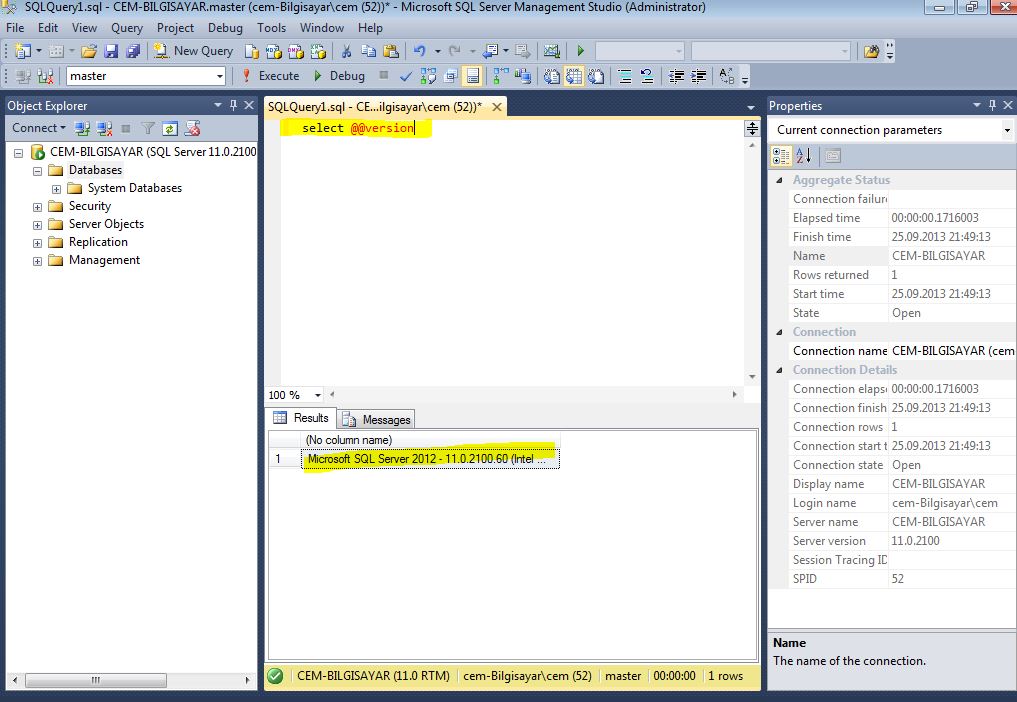Click the Microsoft SQL Server 2012 result cell

pyautogui.click(x=429, y=459)
